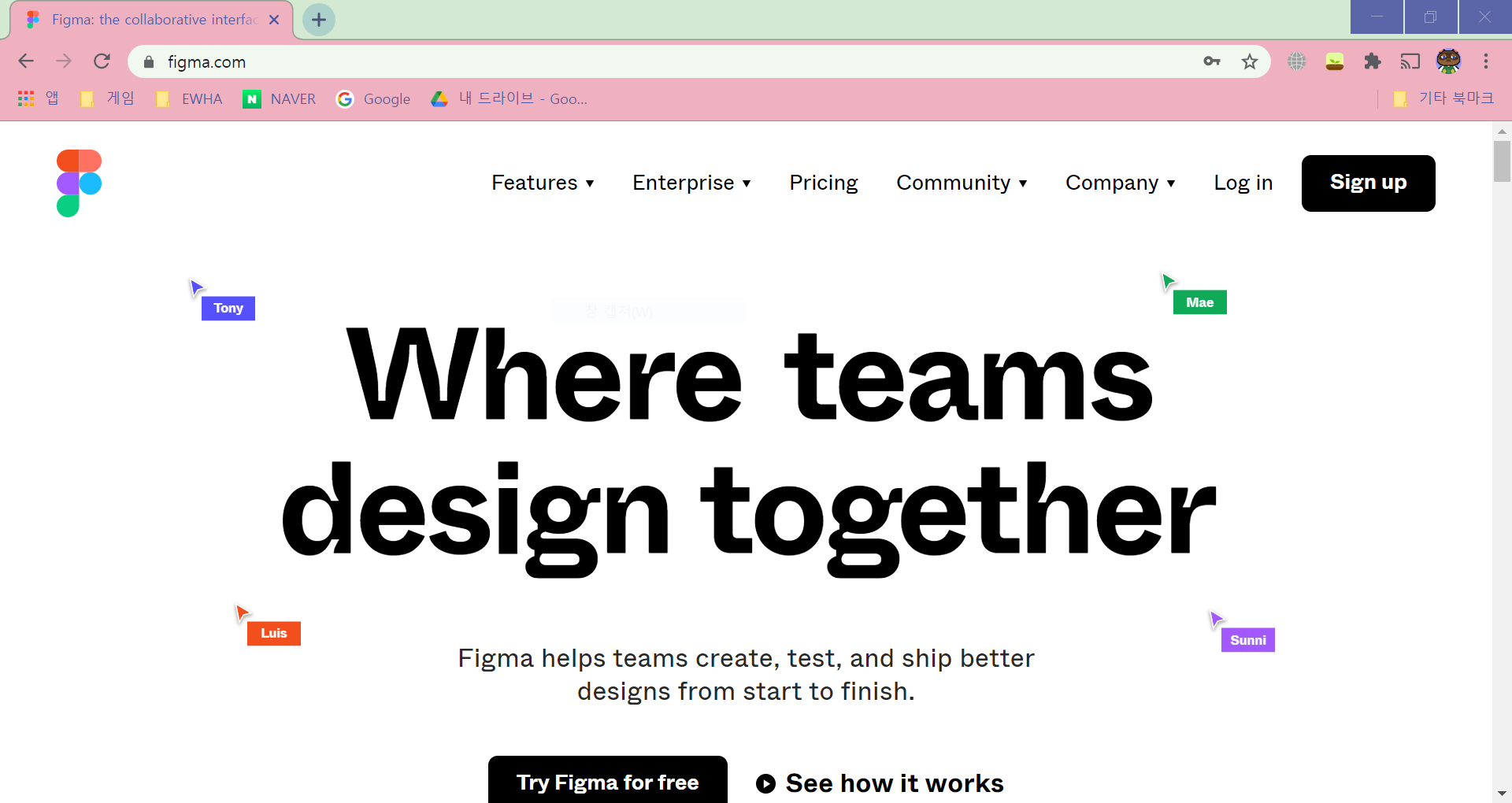The width and height of the screenshot is (1512, 803).
Task: Expand the Features dropdown menu
Action: coord(543,183)
